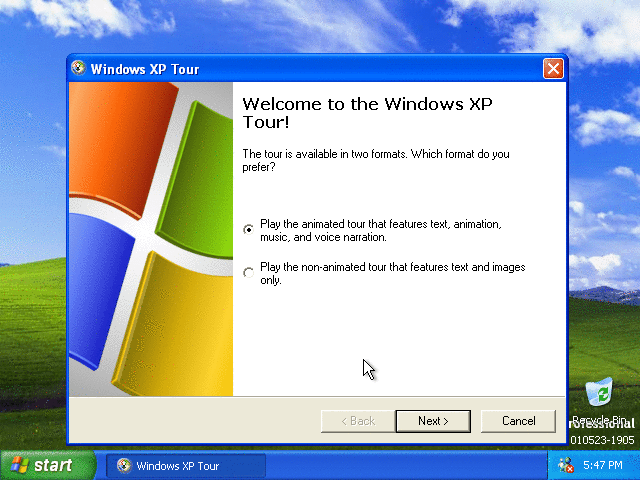
Task: Choose the non-animated tour radio option
Action: (248, 272)
